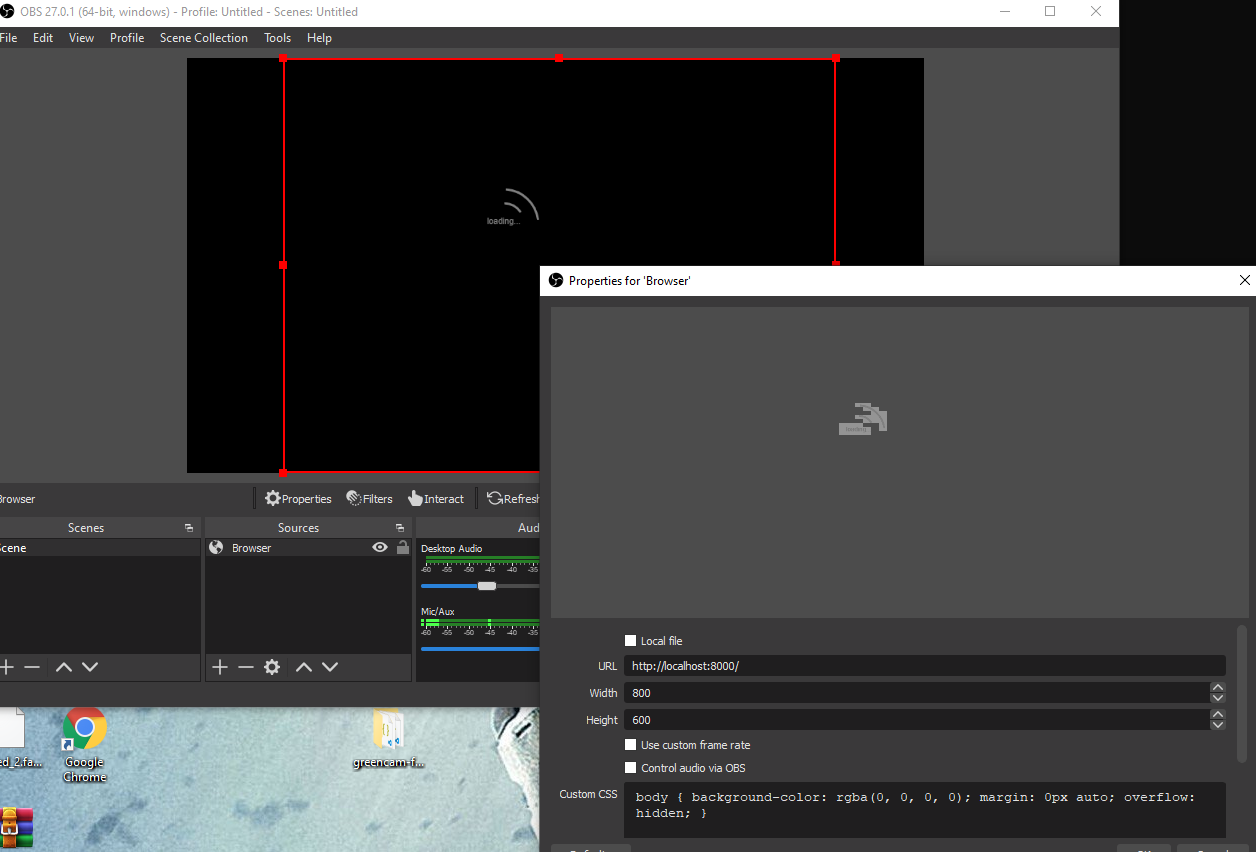Enable Control audio via OBS
The height and width of the screenshot is (852, 1256).
[x=631, y=768]
